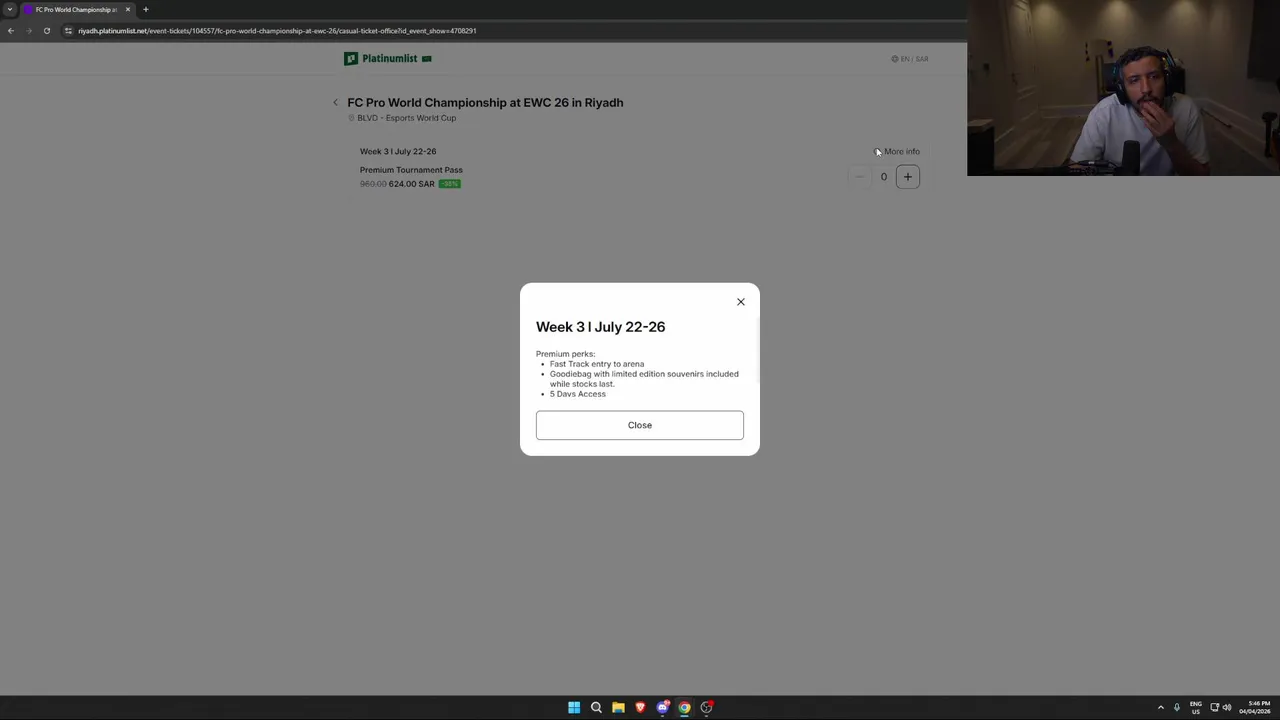Close the FC Pro World Championship tab
The image size is (1280, 720).
(128, 10)
